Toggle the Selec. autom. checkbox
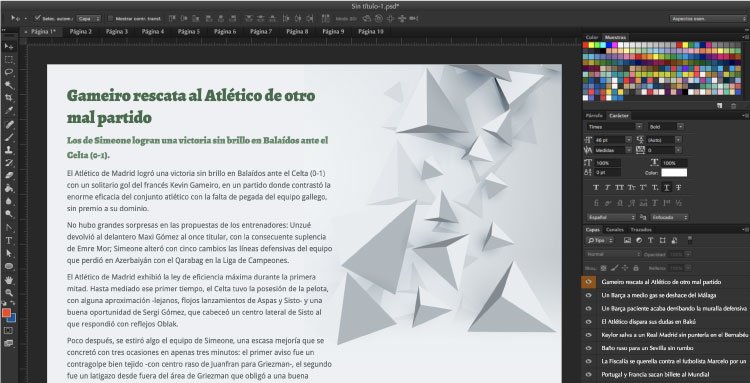Viewport: 750px width, 383px height. (x=37, y=18)
